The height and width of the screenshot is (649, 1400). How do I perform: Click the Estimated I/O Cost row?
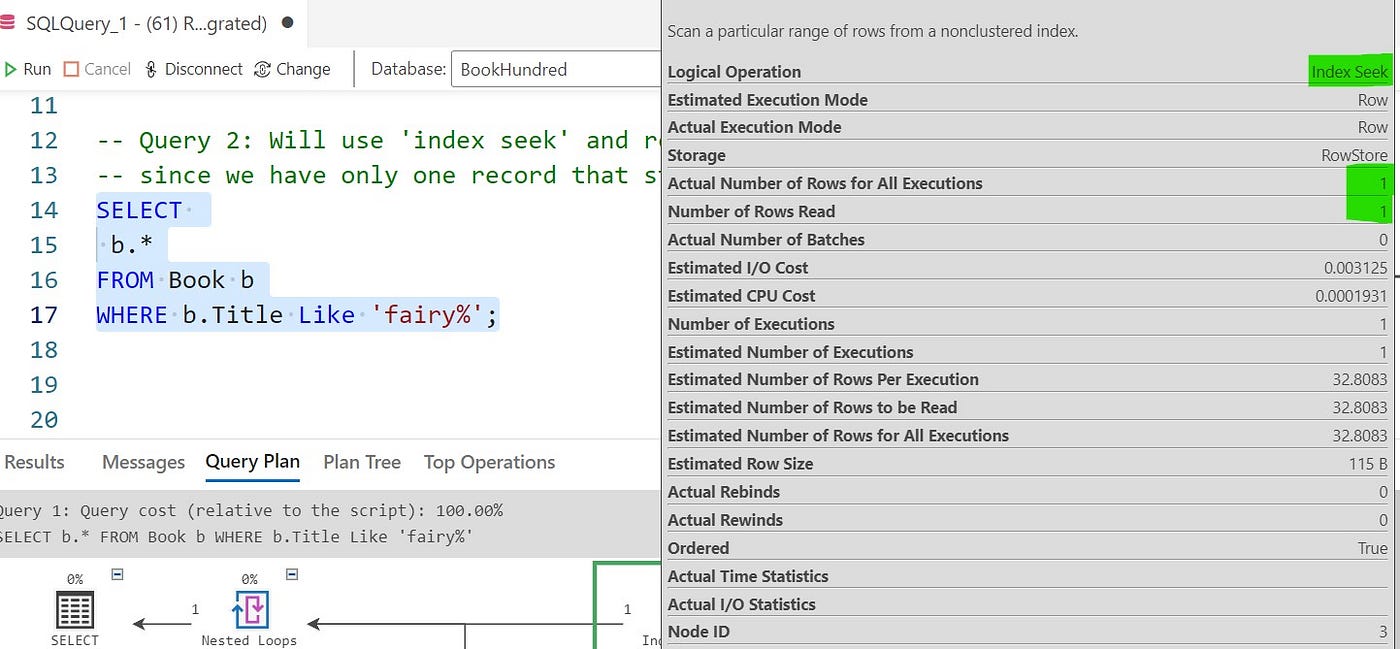[x=1028, y=267]
